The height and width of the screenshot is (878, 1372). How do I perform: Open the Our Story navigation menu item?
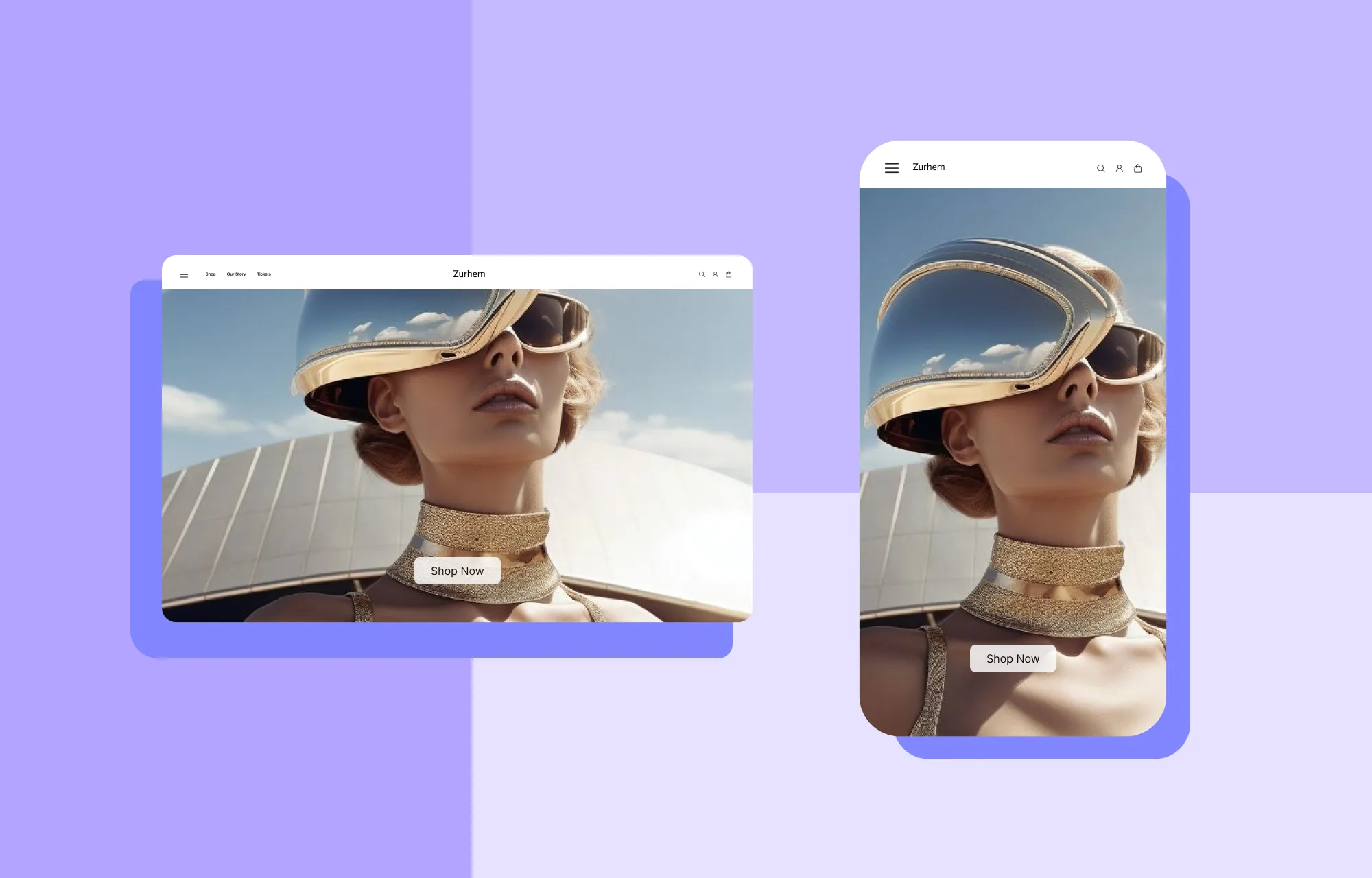235,273
